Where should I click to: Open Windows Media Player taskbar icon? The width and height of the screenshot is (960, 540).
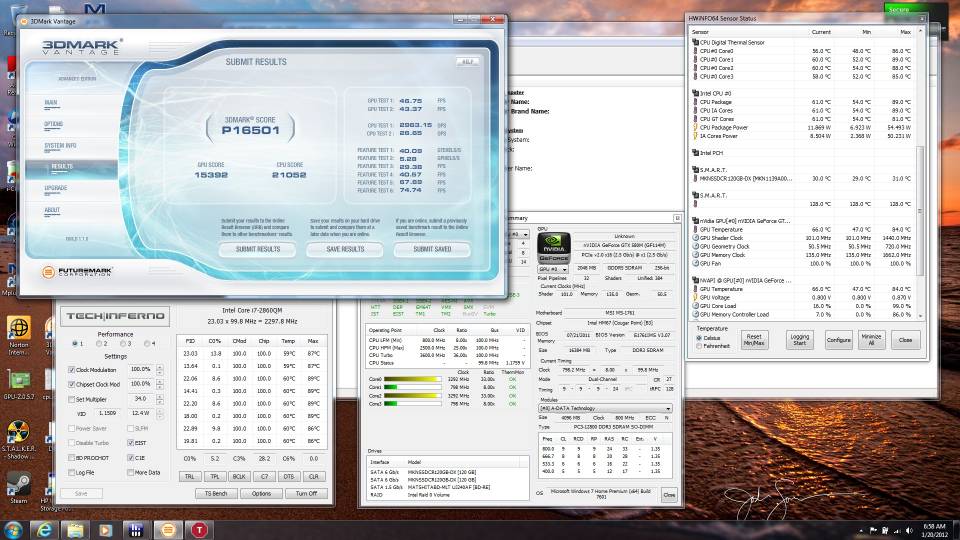(x=106, y=530)
